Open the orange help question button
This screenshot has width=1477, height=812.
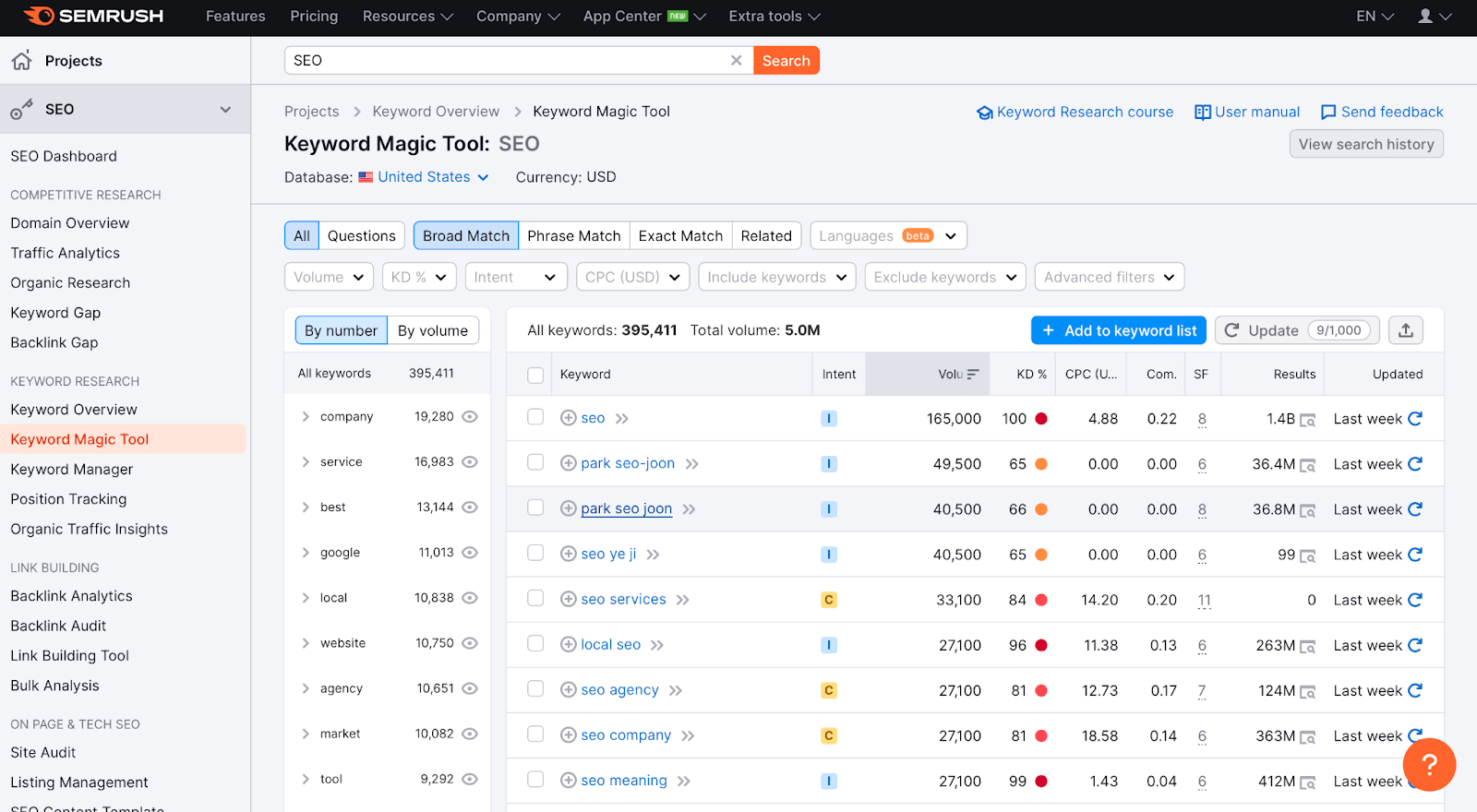click(x=1429, y=764)
